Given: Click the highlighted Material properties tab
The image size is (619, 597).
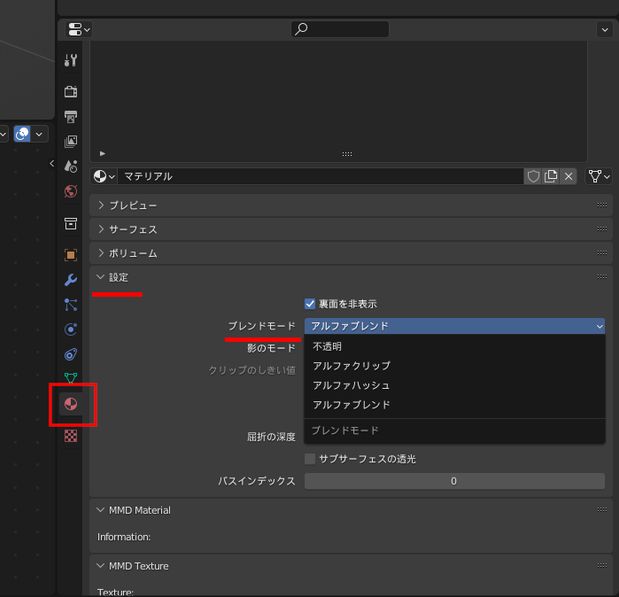Looking at the screenshot, I should tap(71, 404).
